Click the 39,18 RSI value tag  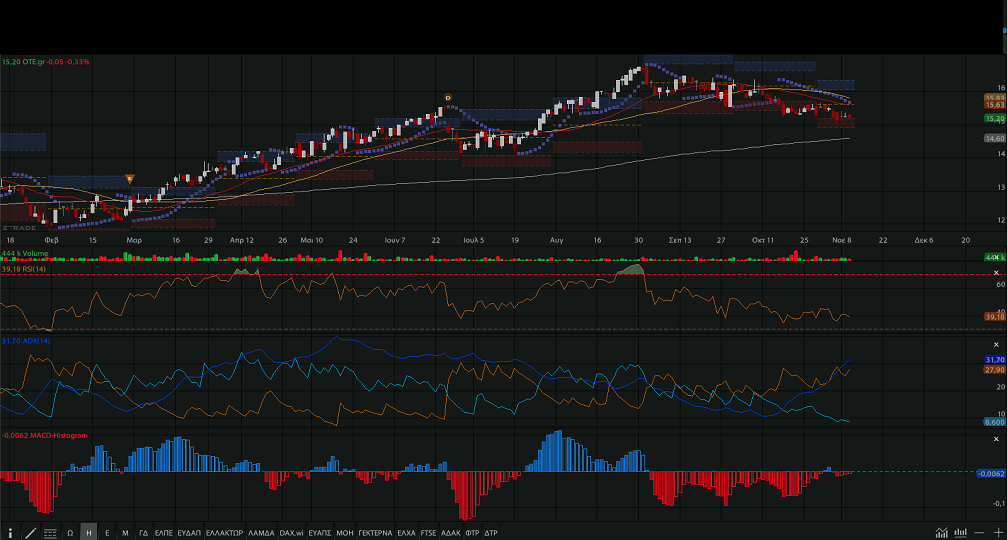click(x=995, y=317)
